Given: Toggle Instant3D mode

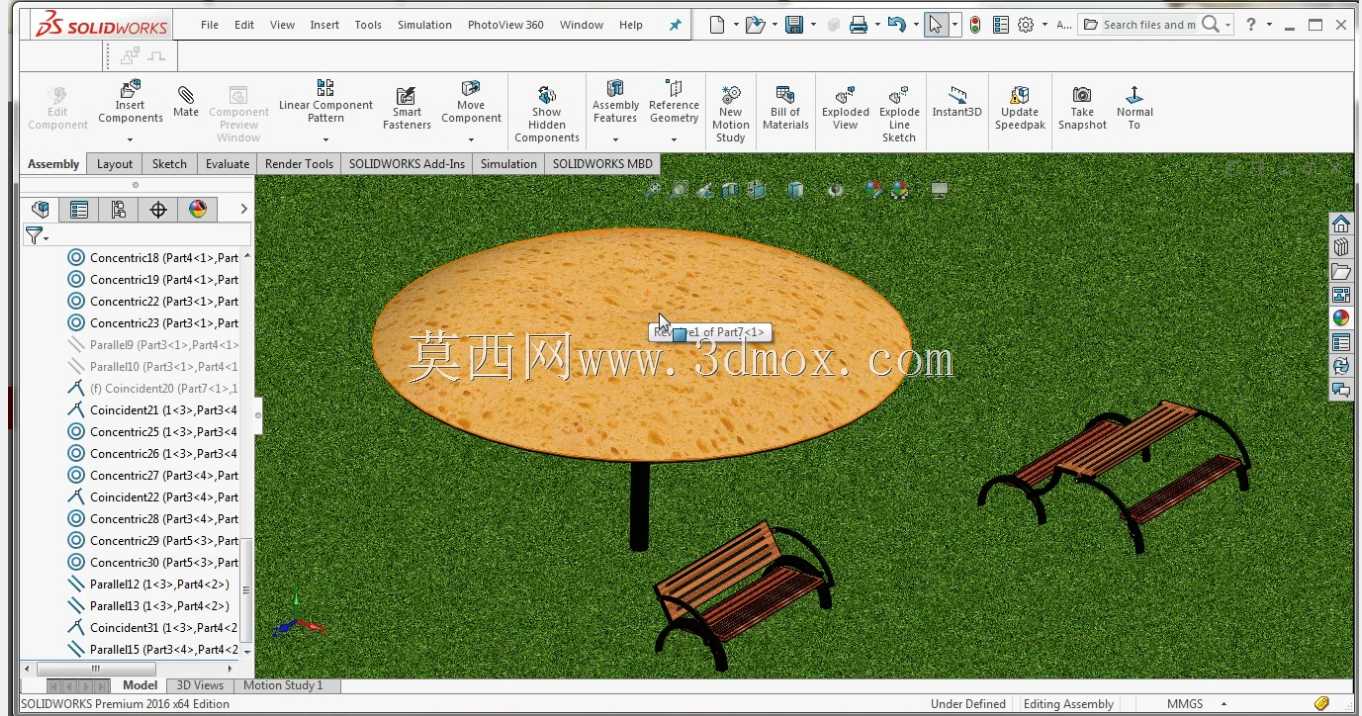Looking at the screenshot, I should 957,102.
